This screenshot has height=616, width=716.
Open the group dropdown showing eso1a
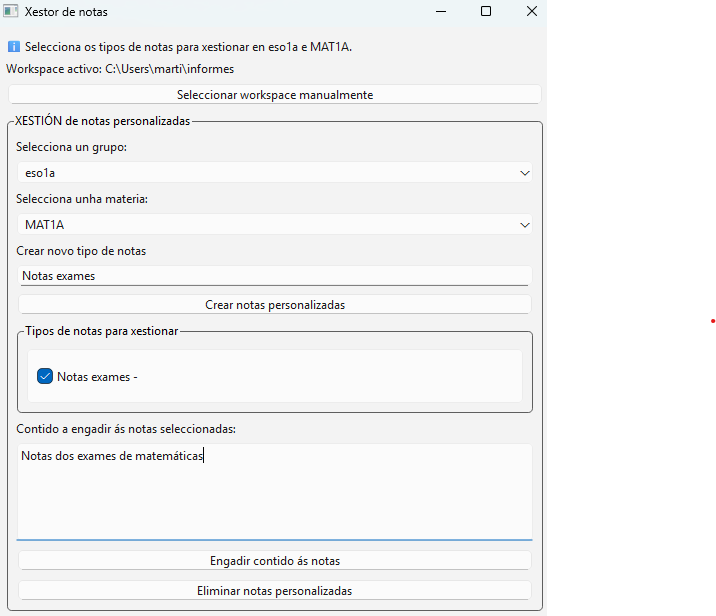(270, 173)
